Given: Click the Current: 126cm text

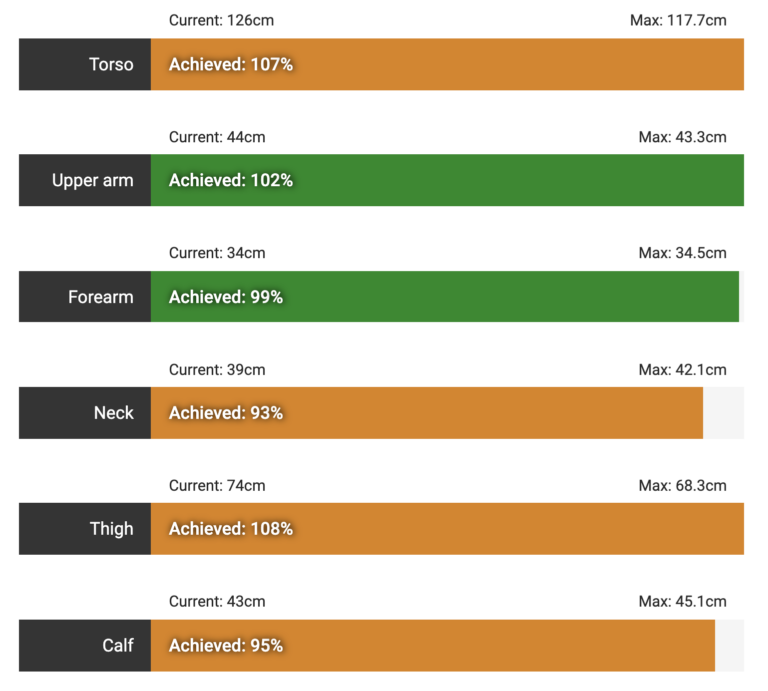Looking at the screenshot, I should coord(221,20).
